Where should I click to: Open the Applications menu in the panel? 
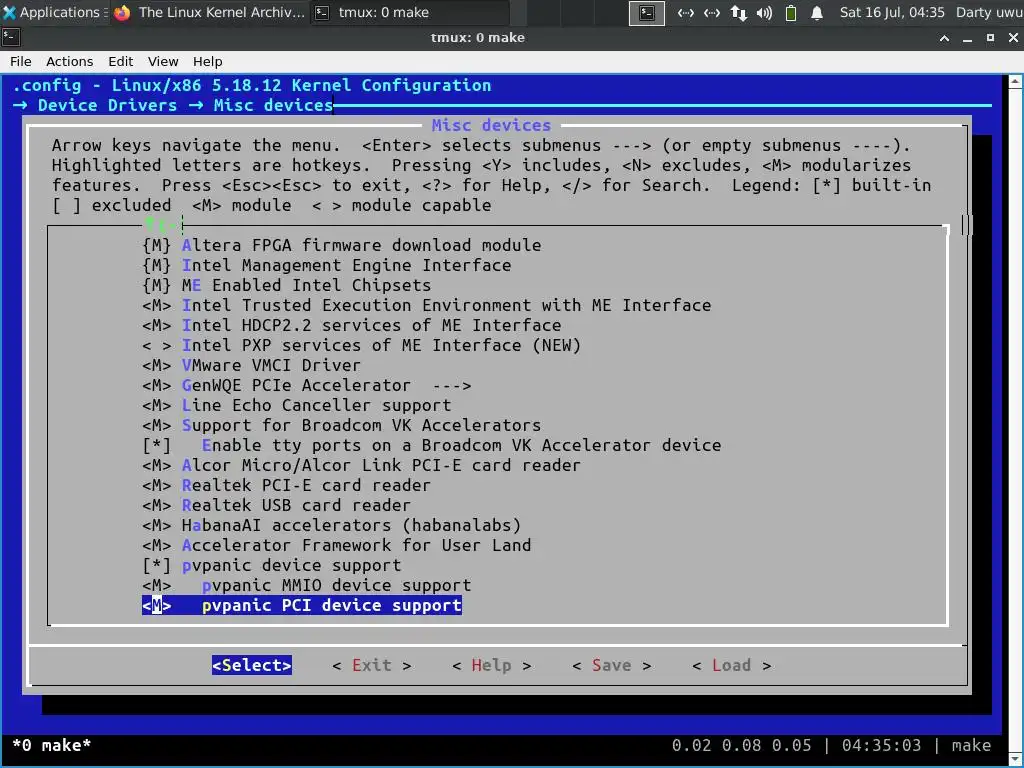pyautogui.click(x=54, y=12)
